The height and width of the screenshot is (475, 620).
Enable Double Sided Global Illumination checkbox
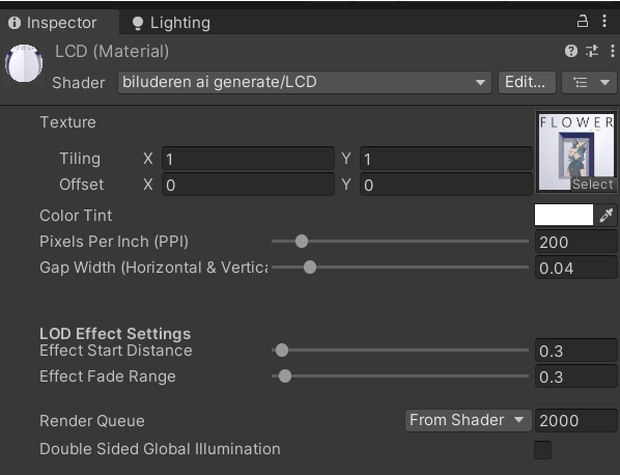[542, 450]
